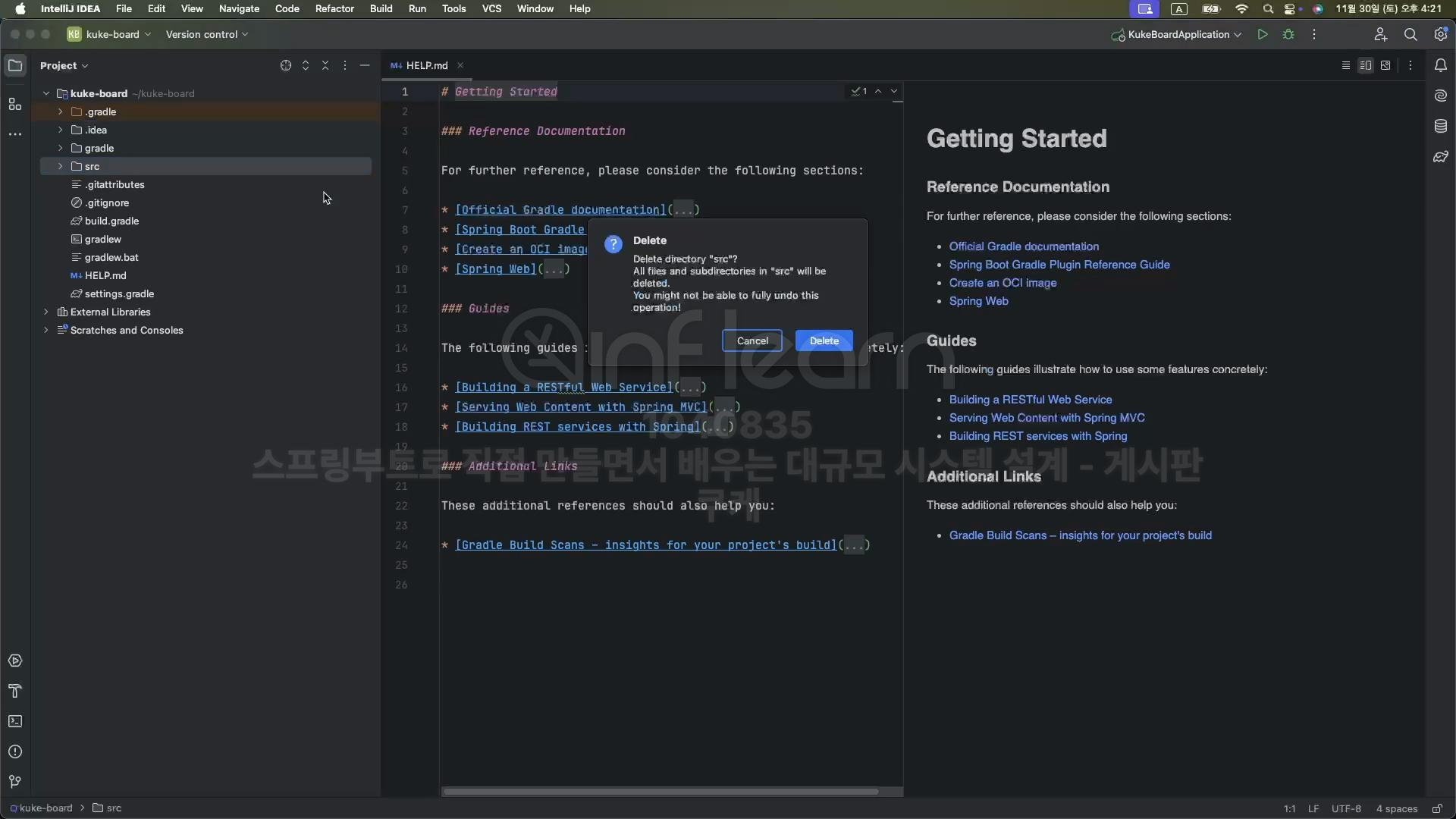The image size is (1456, 819).
Task: Switch to editor-only view mode
Action: [1346, 65]
